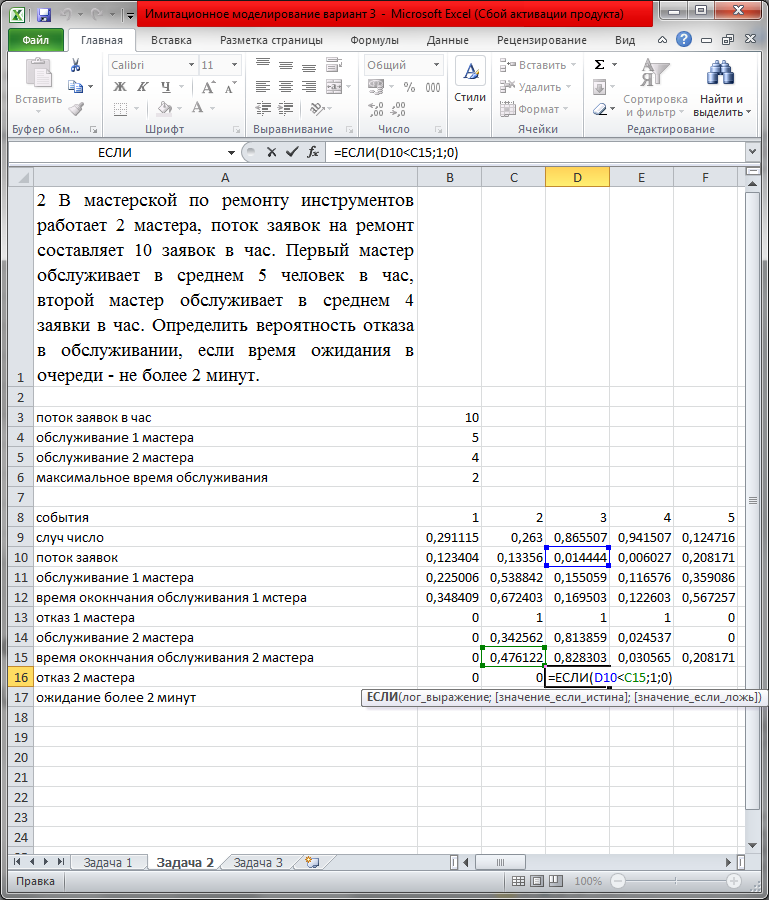769x900 pixels.
Task: Click the Save icon in quick access toolbar
Action: (44, 14)
